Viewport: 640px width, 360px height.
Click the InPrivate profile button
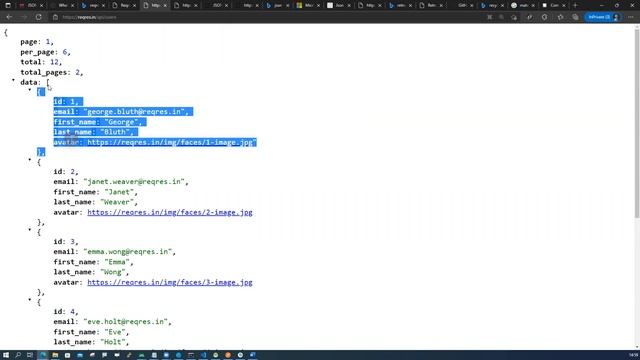coord(604,17)
